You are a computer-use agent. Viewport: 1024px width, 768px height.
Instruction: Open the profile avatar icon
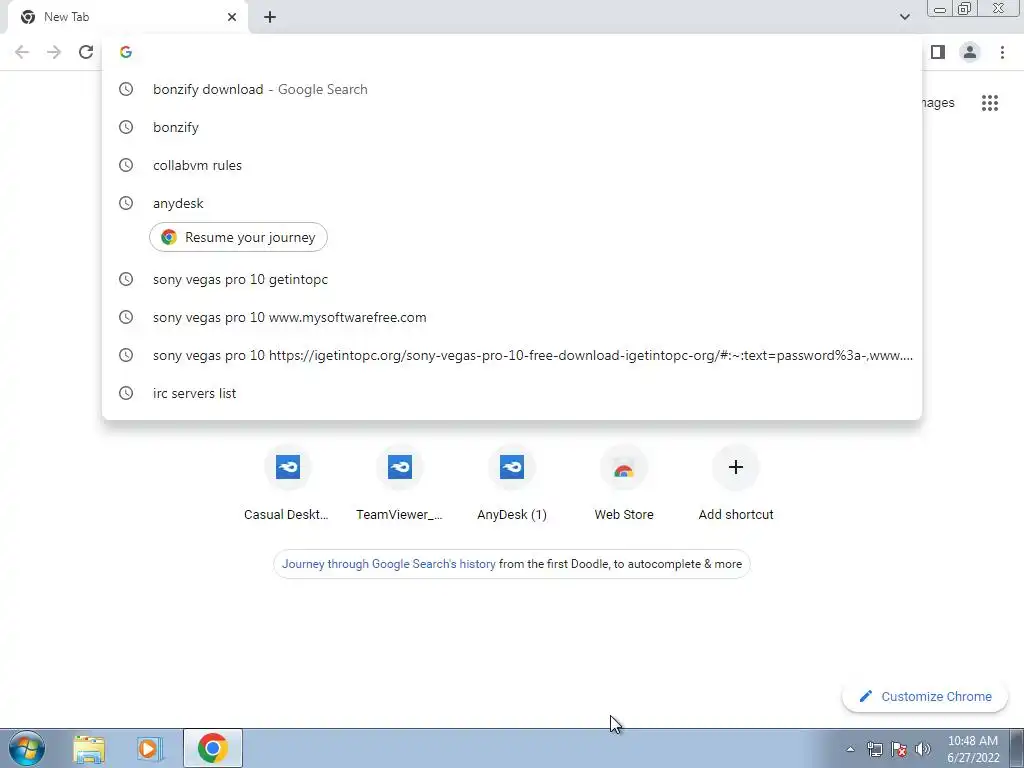(x=970, y=52)
